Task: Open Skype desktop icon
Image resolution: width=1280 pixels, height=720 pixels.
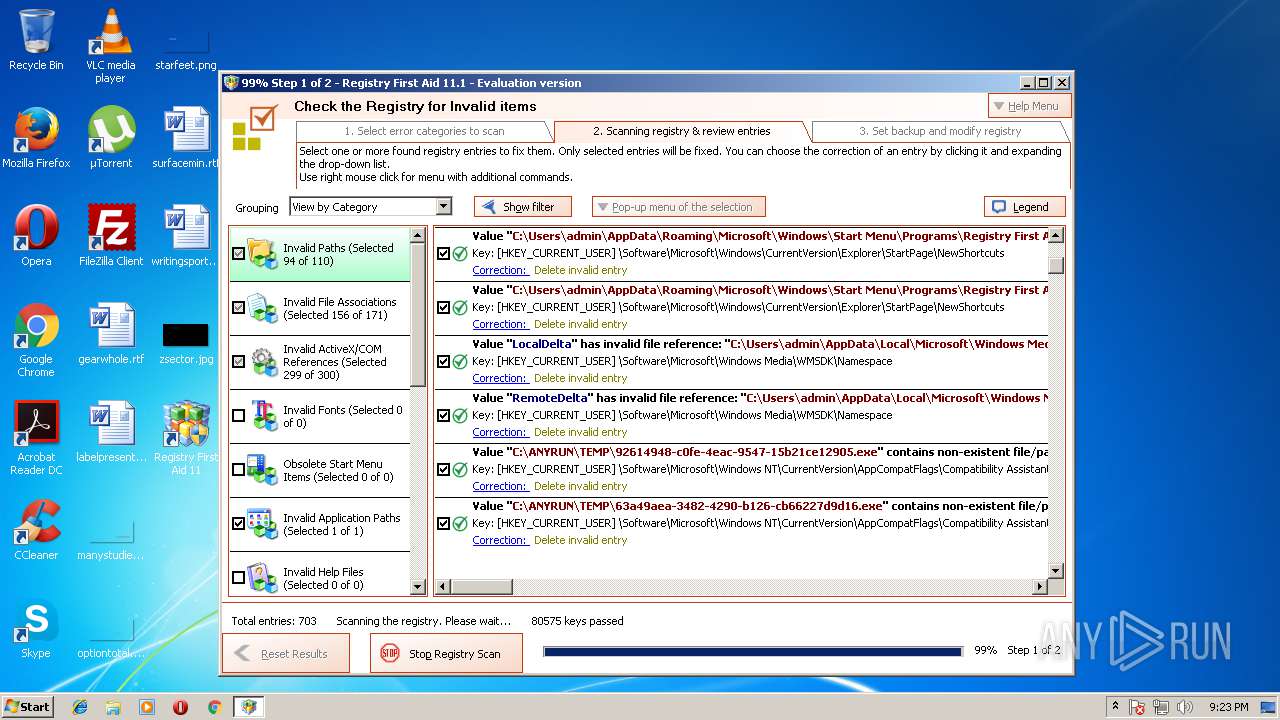Action: click(x=36, y=628)
